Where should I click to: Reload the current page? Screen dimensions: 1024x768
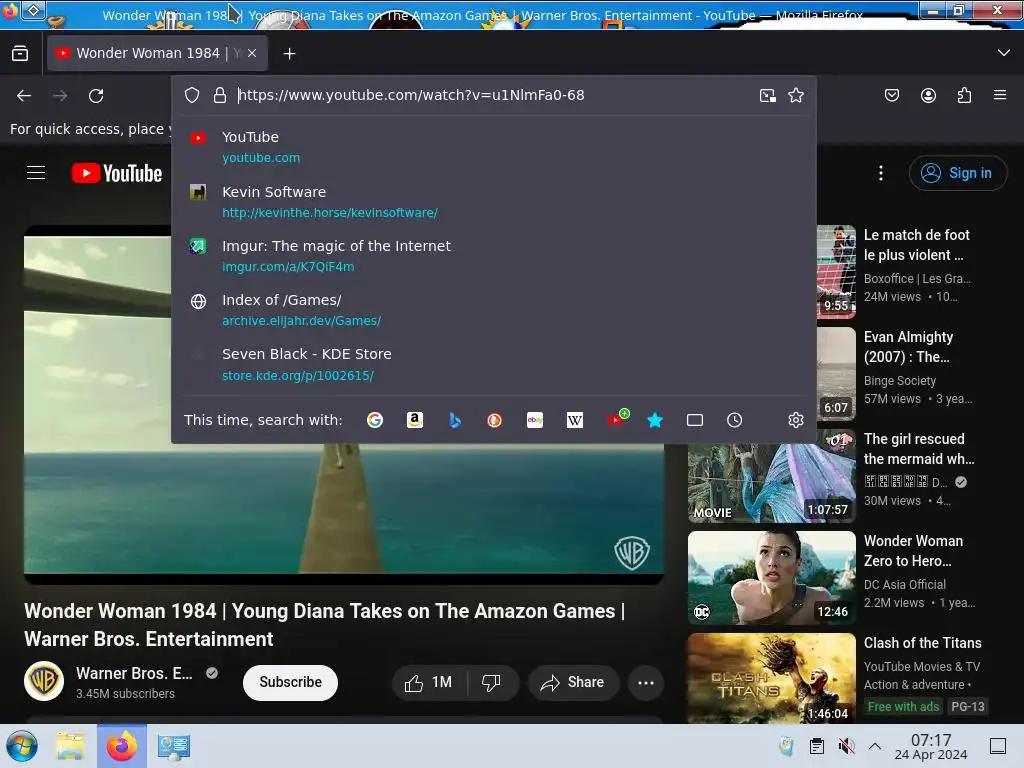point(96,96)
